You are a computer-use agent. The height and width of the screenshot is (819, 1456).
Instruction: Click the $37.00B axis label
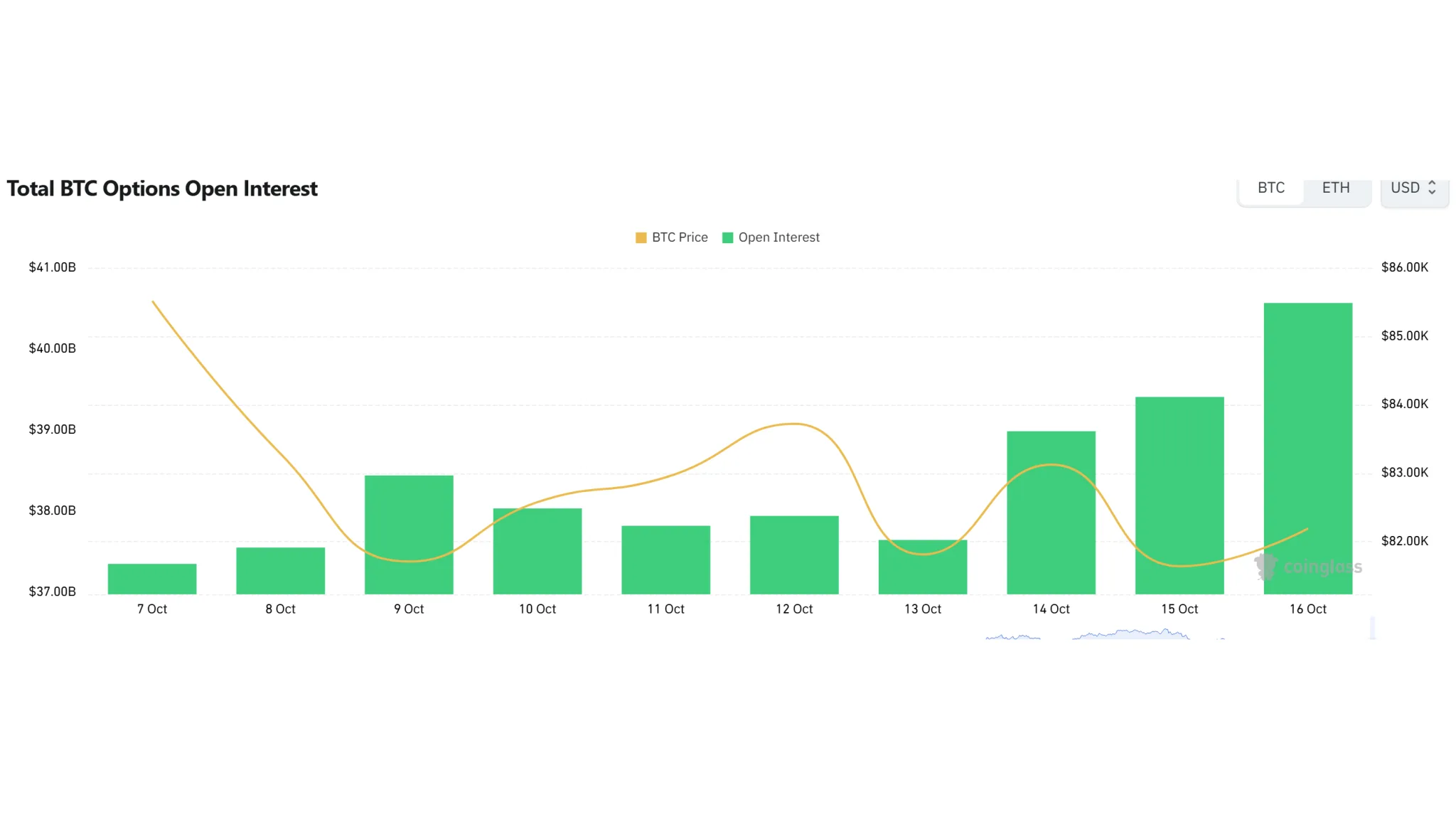point(52,591)
